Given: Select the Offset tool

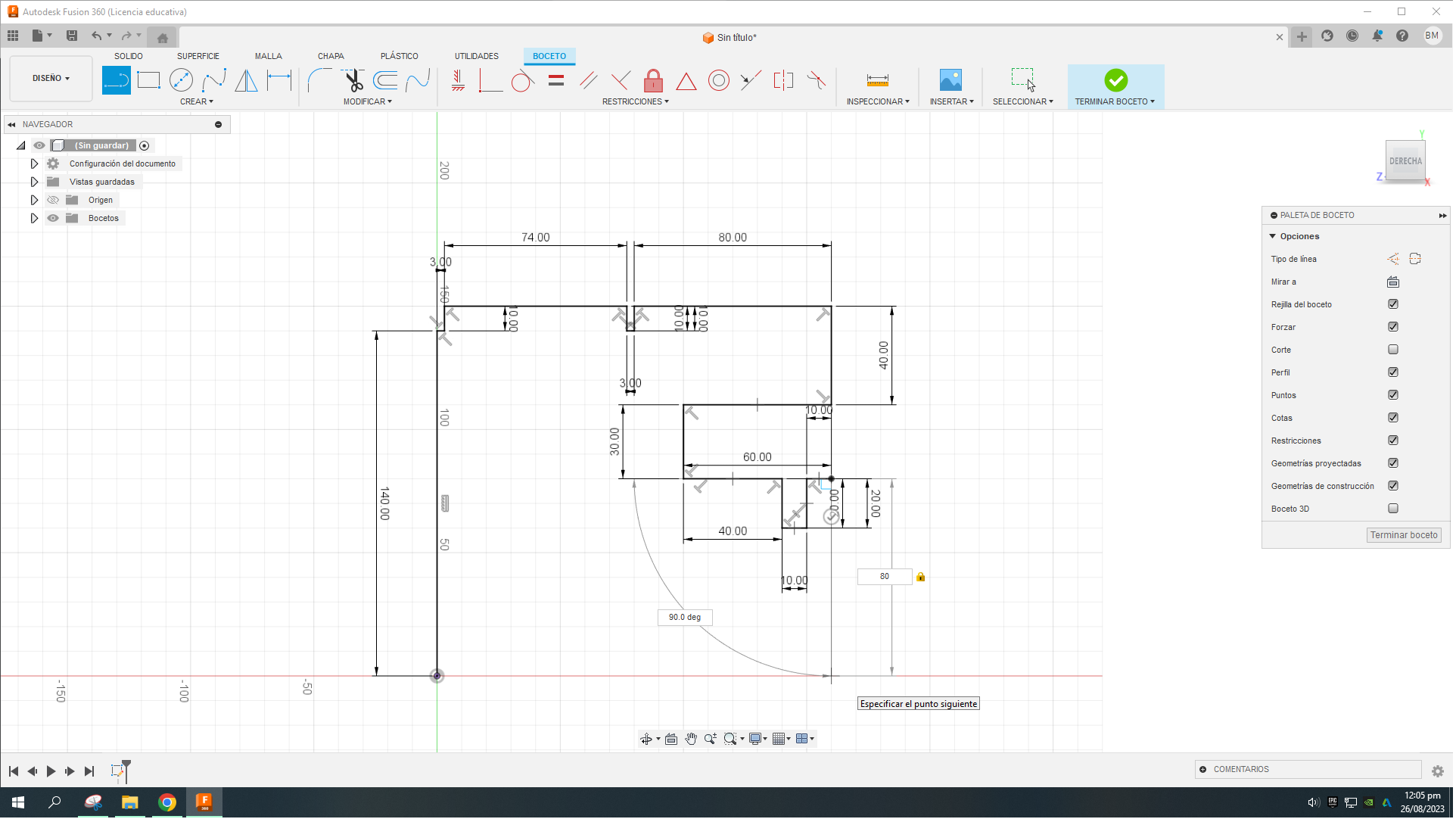Looking at the screenshot, I should 385,80.
